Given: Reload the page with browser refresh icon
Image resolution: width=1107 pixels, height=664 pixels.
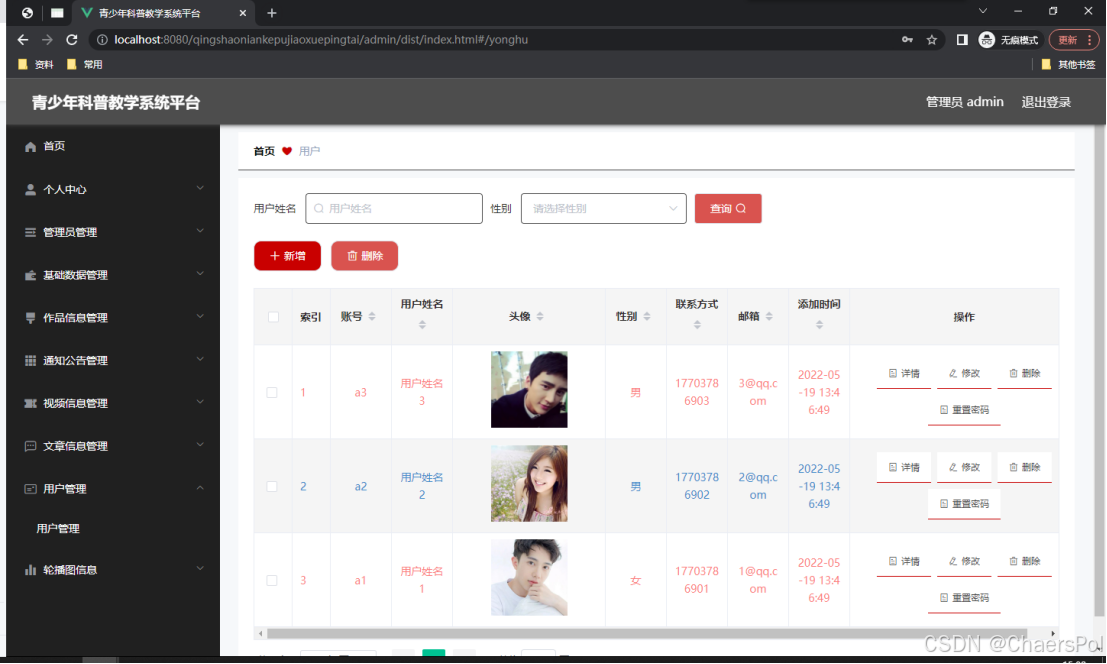Looking at the screenshot, I should click(x=71, y=40).
